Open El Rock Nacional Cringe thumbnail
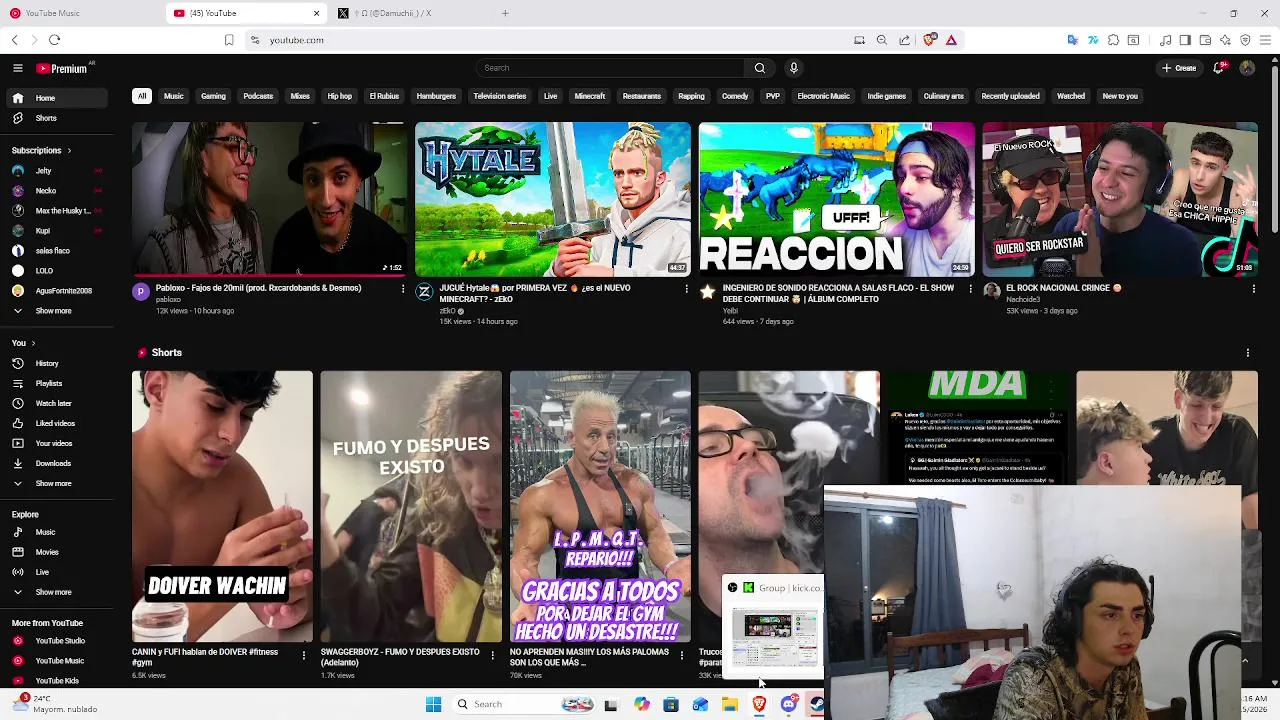1280x720 pixels. pyautogui.click(x=1120, y=199)
